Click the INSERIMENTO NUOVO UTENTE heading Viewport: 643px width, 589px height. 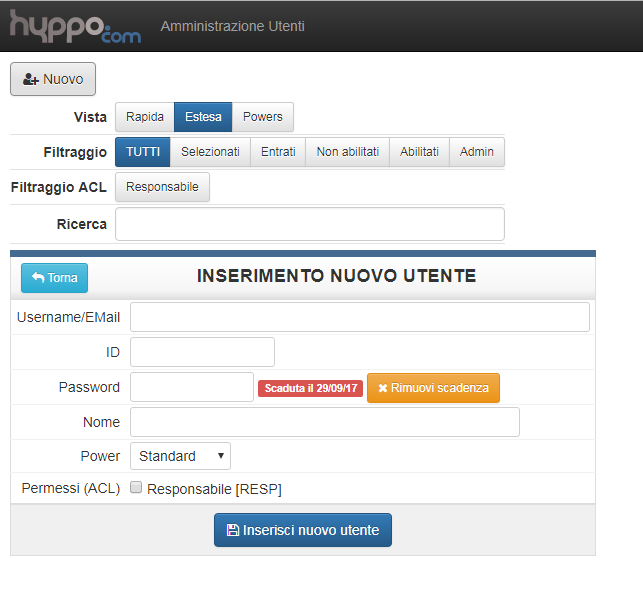336,276
